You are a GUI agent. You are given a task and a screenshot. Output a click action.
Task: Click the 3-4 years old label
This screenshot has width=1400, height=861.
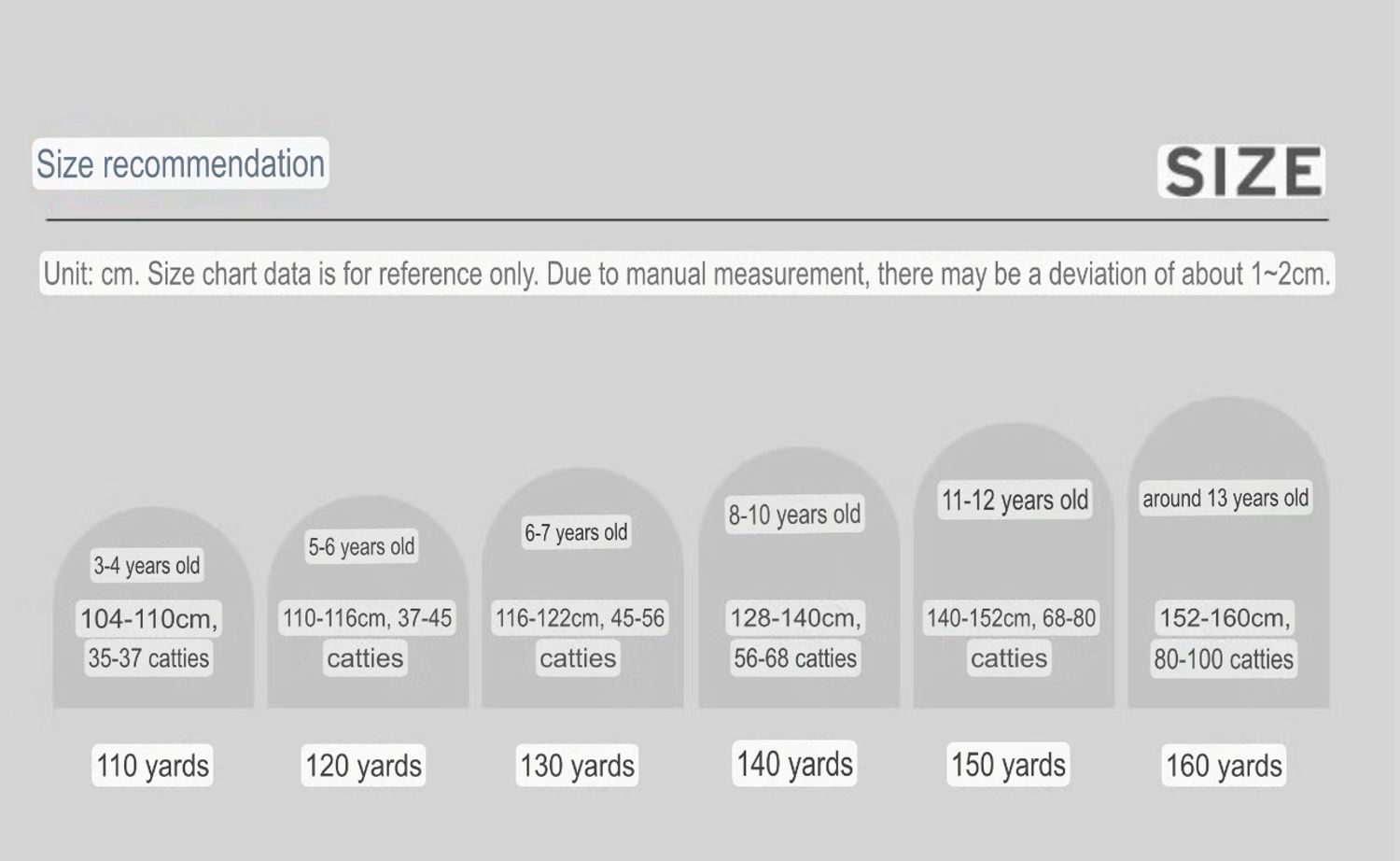point(147,565)
